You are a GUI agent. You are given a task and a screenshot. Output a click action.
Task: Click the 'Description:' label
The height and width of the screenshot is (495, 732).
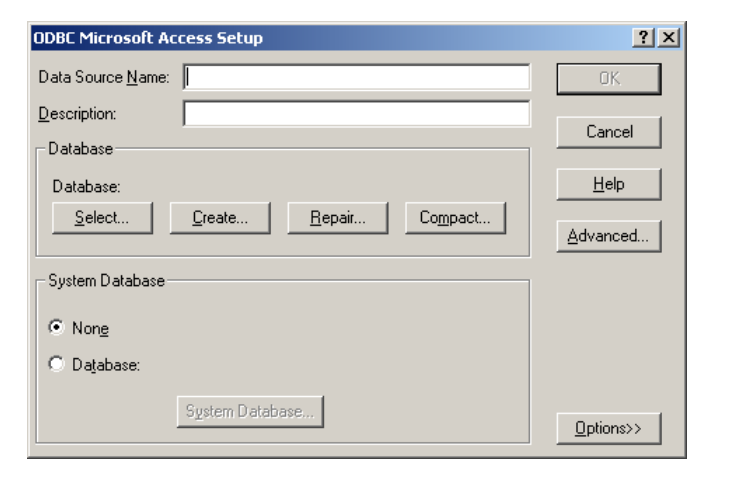pyautogui.click(x=77, y=113)
